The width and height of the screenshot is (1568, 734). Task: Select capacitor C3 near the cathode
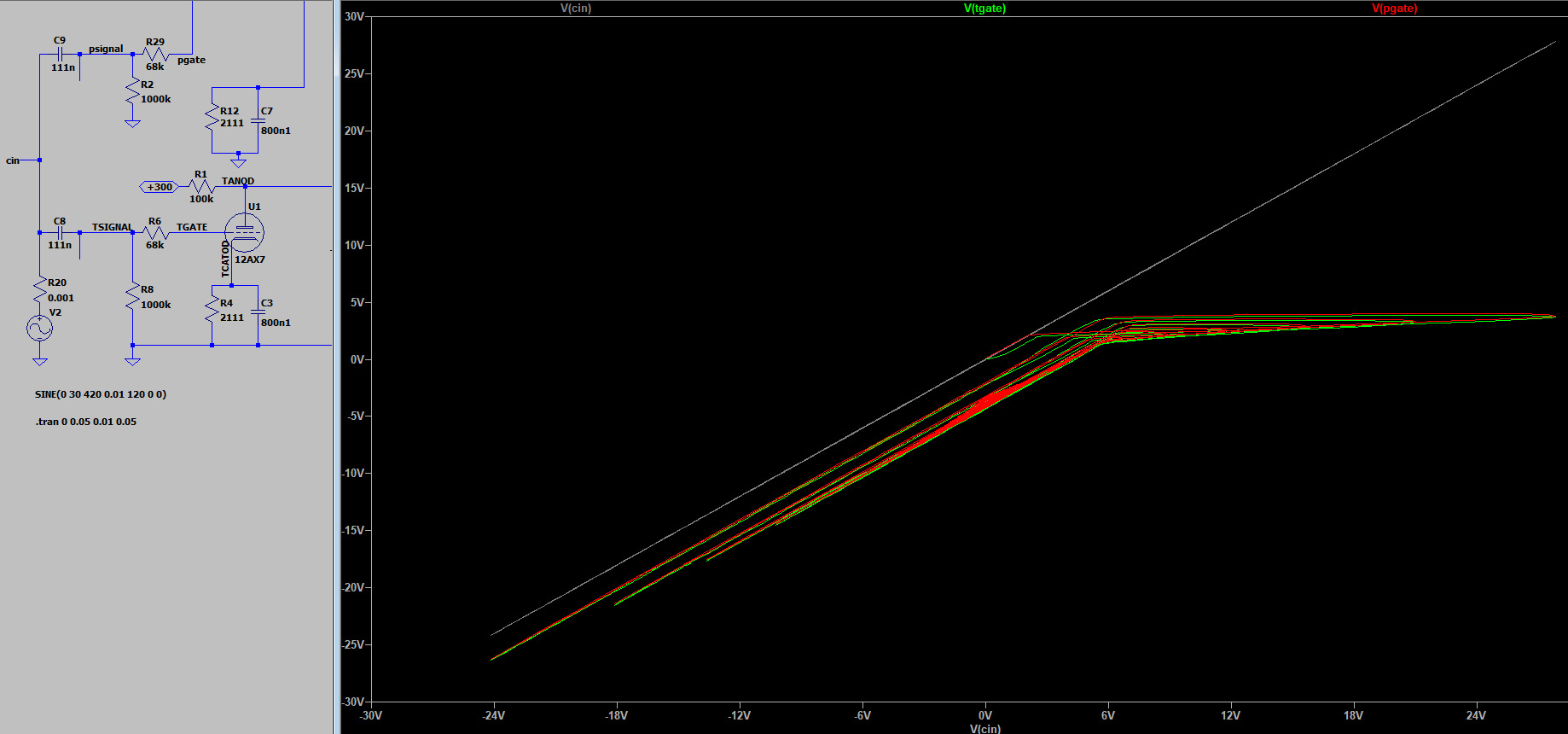pyautogui.click(x=258, y=312)
